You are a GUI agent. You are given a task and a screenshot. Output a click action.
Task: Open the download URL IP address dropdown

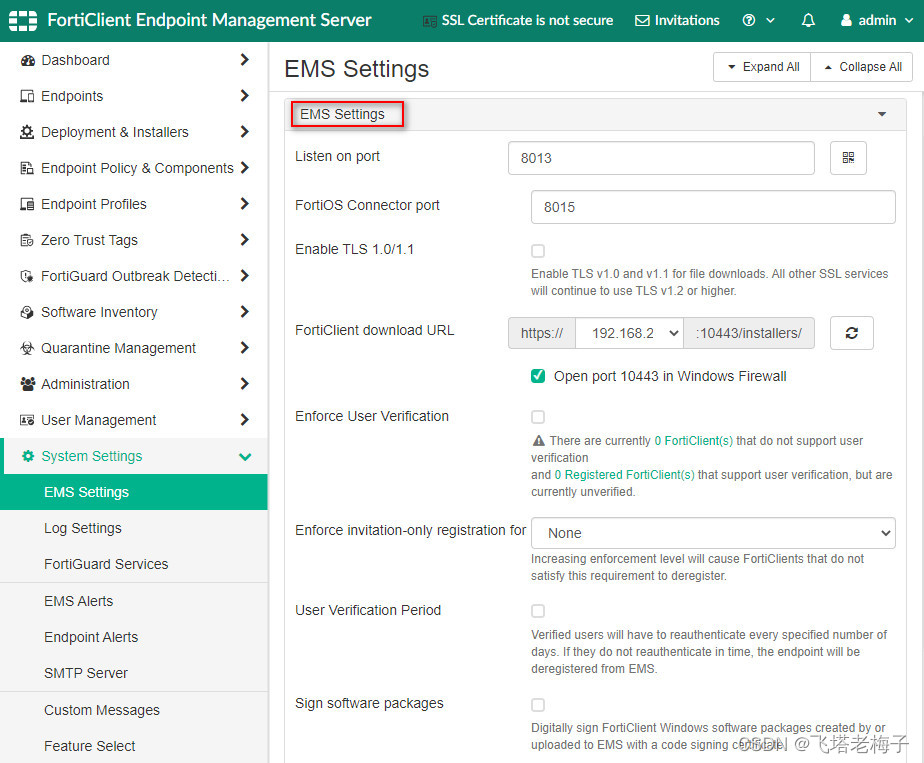[629, 333]
